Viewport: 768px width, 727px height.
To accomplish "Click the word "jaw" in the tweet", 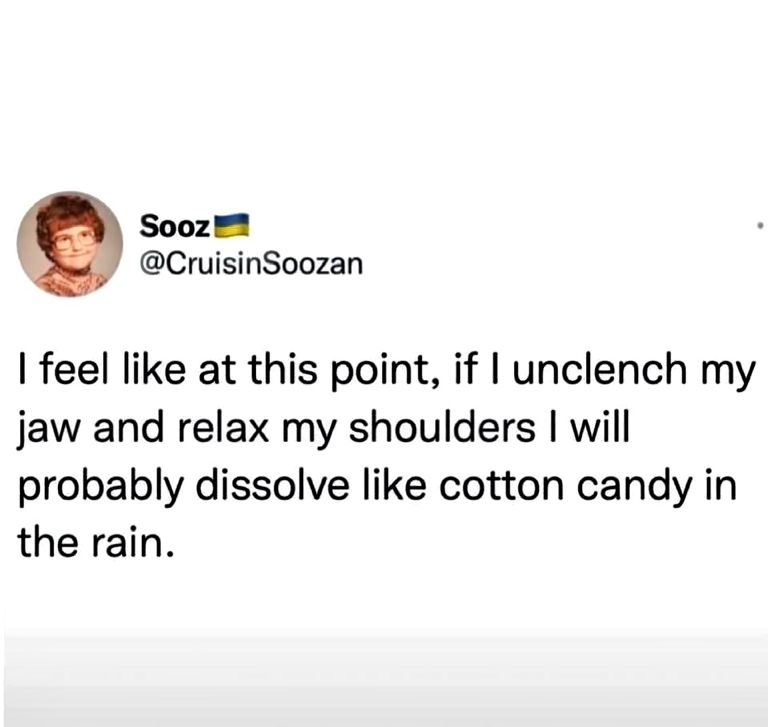I will (x=44, y=430).
